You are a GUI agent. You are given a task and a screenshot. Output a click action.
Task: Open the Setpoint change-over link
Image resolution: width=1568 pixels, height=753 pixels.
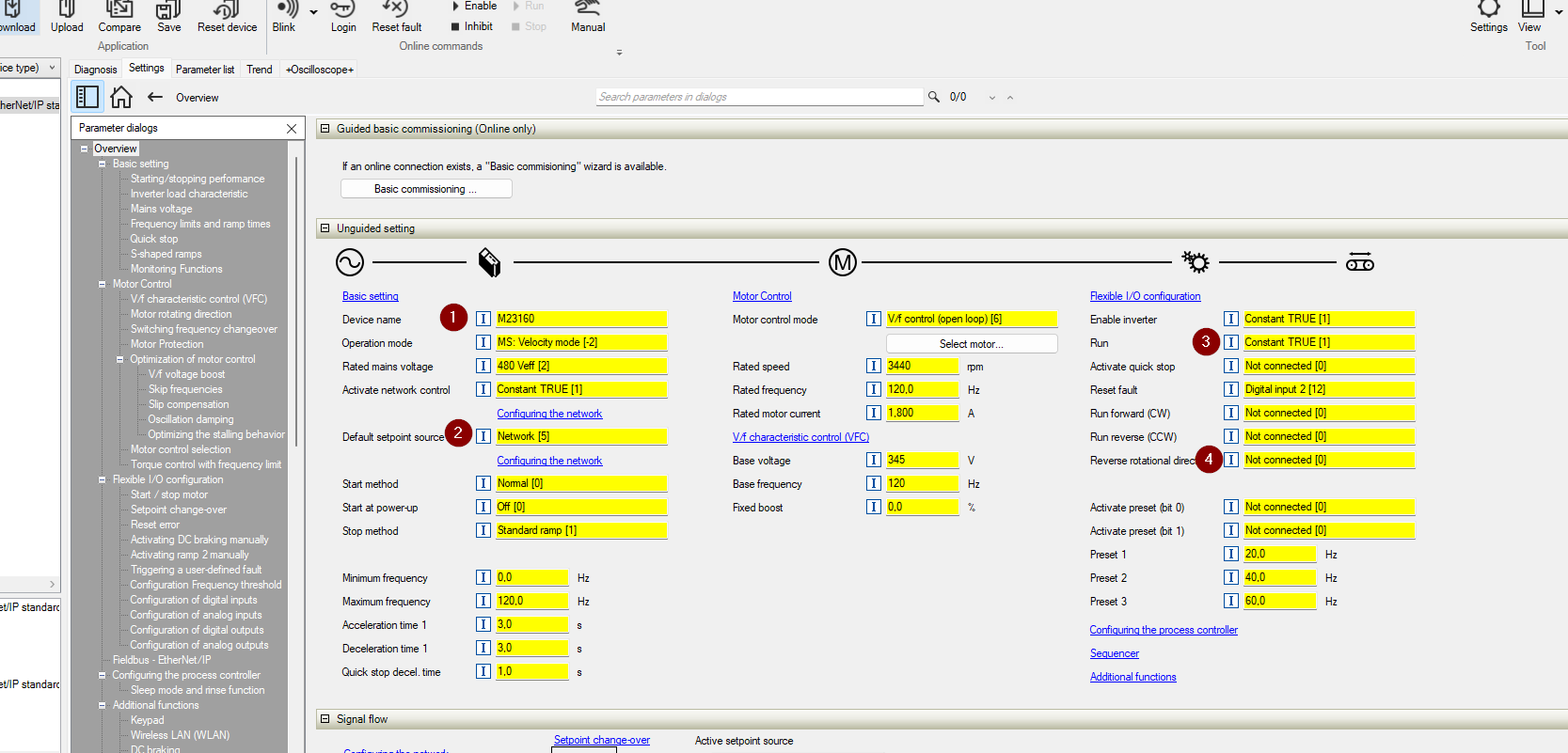click(x=602, y=740)
